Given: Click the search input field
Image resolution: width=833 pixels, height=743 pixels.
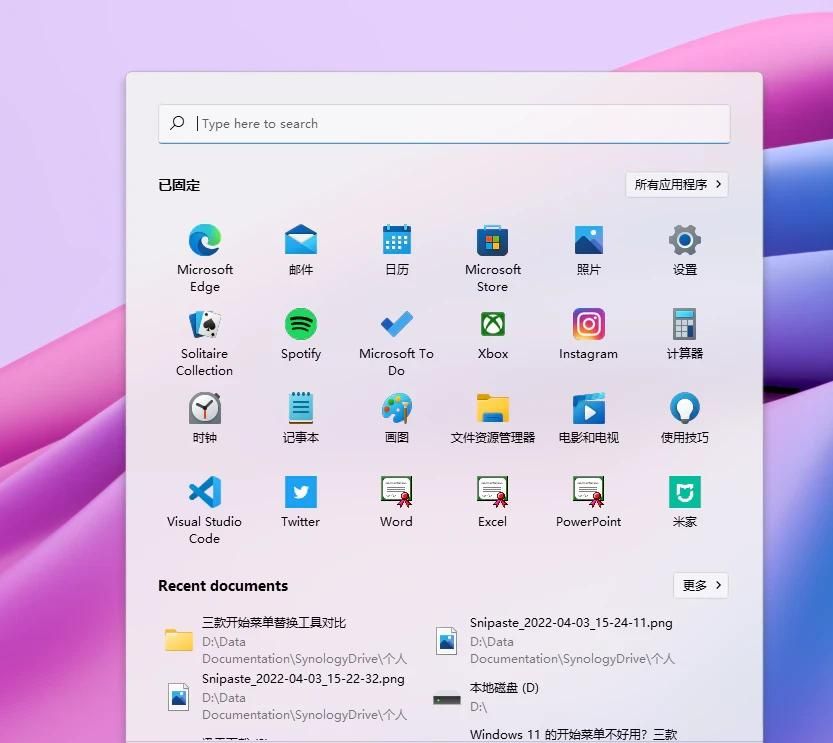Looking at the screenshot, I should 444,123.
